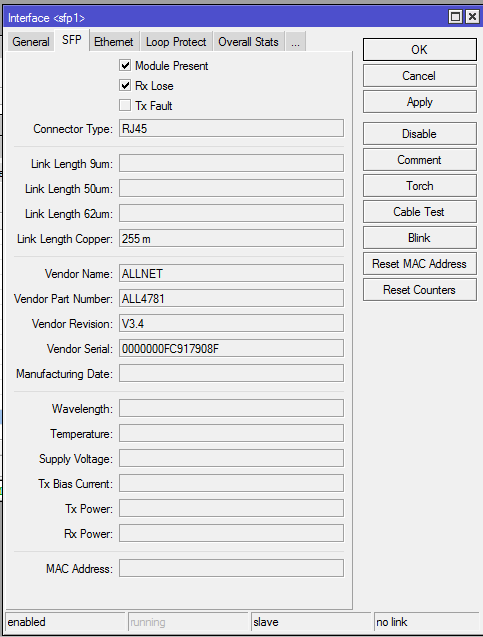The image size is (483, 637).
Task: Click the Vendor Part Number field ALL4781
Action: (x=231, y=299)
